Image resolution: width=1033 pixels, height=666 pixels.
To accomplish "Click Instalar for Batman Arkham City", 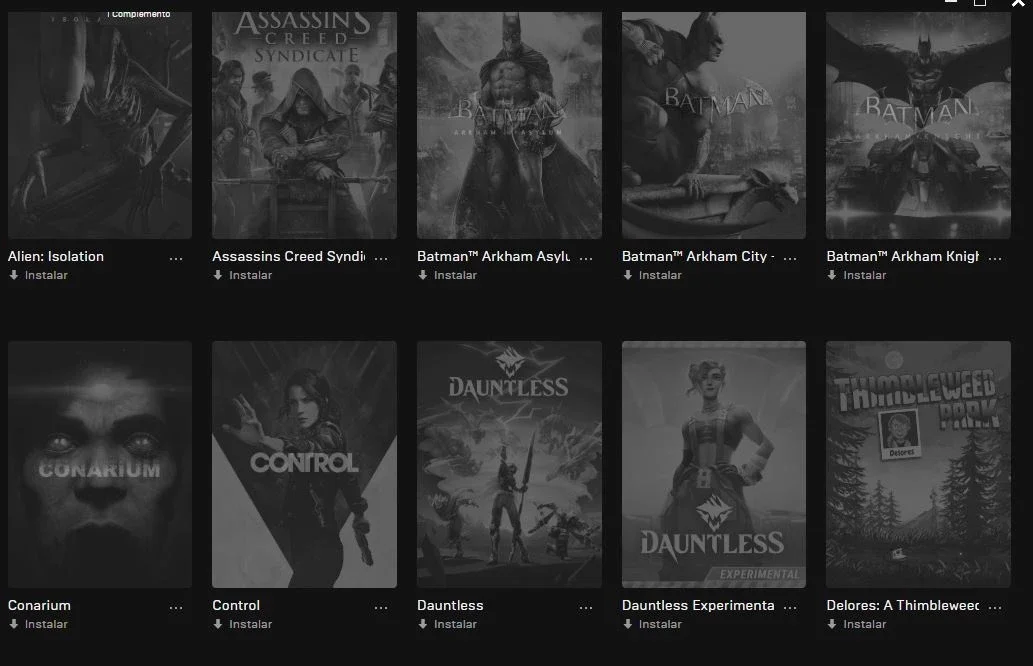I will pos(660,275).
